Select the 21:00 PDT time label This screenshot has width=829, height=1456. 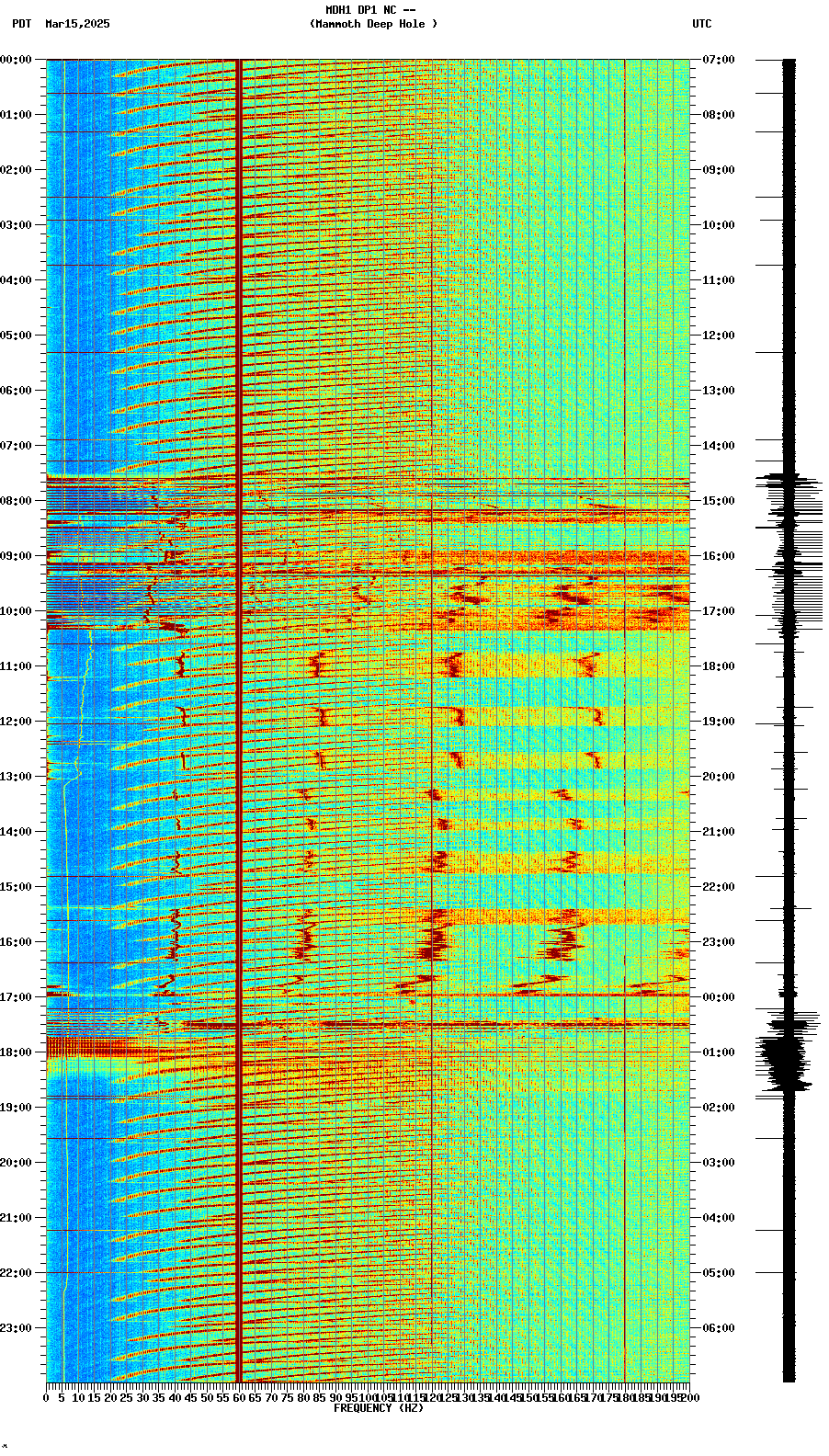tap(17, 1218)
